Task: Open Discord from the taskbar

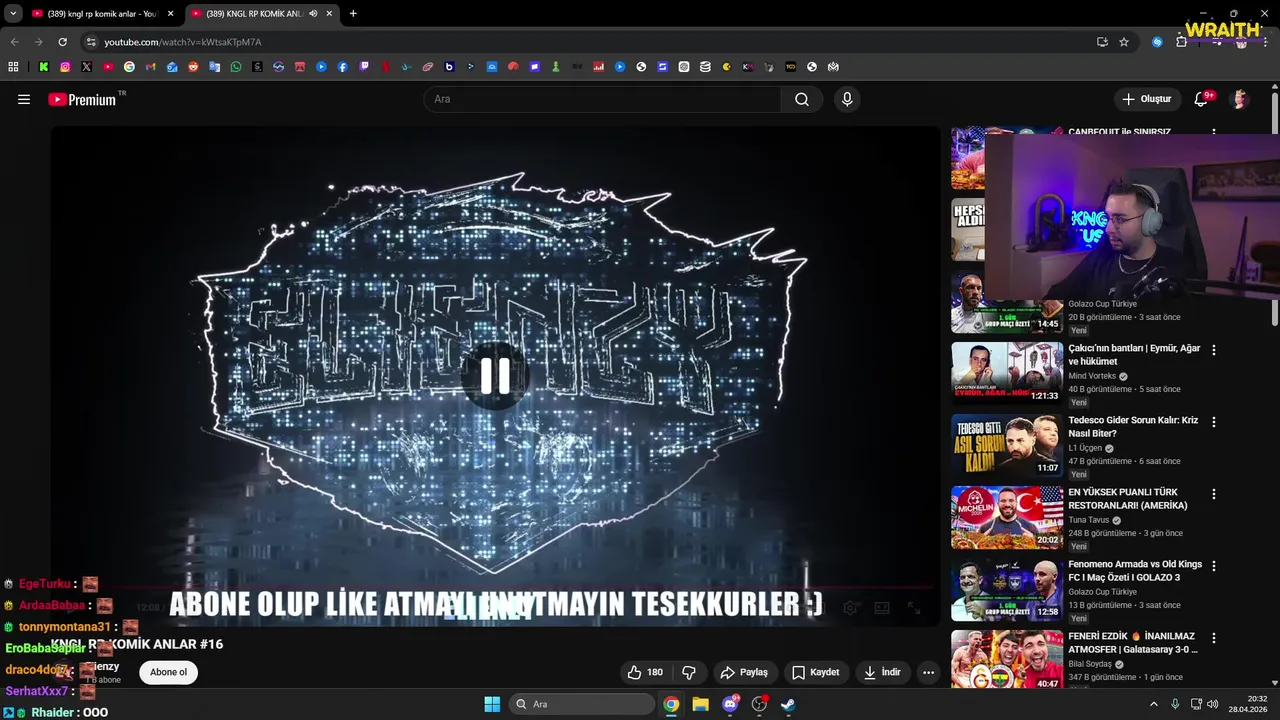Action: click(x=730, y=704)
